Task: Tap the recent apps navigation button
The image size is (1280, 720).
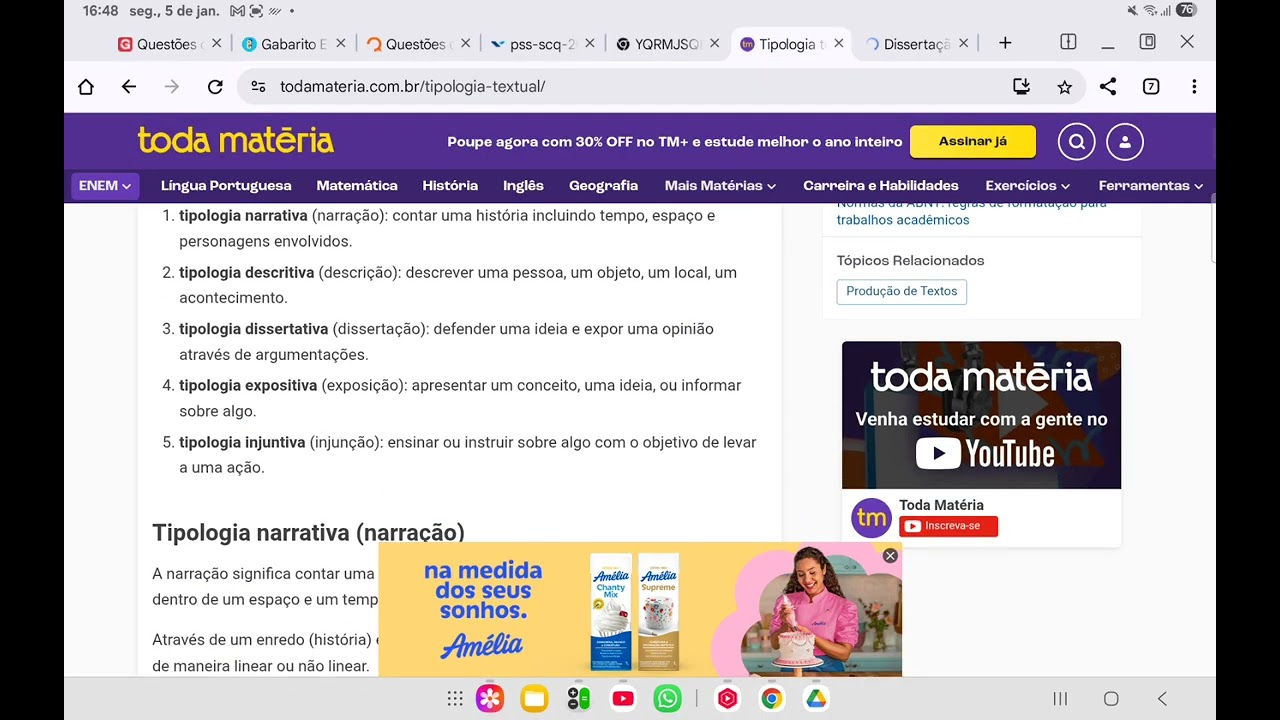Action: point(1060,699)
